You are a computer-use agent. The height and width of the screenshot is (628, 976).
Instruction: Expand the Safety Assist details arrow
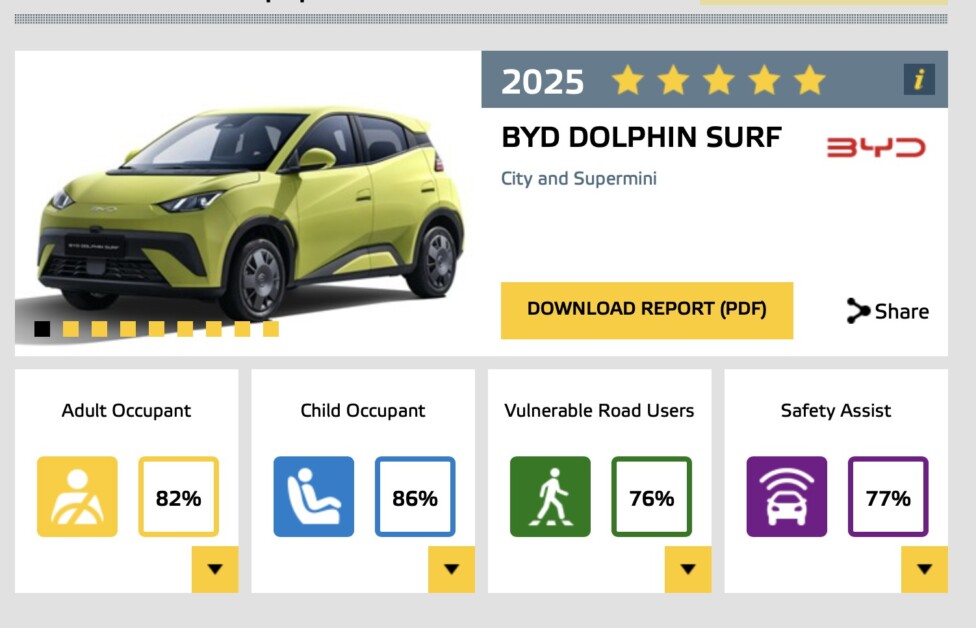[x=924, y=570]
